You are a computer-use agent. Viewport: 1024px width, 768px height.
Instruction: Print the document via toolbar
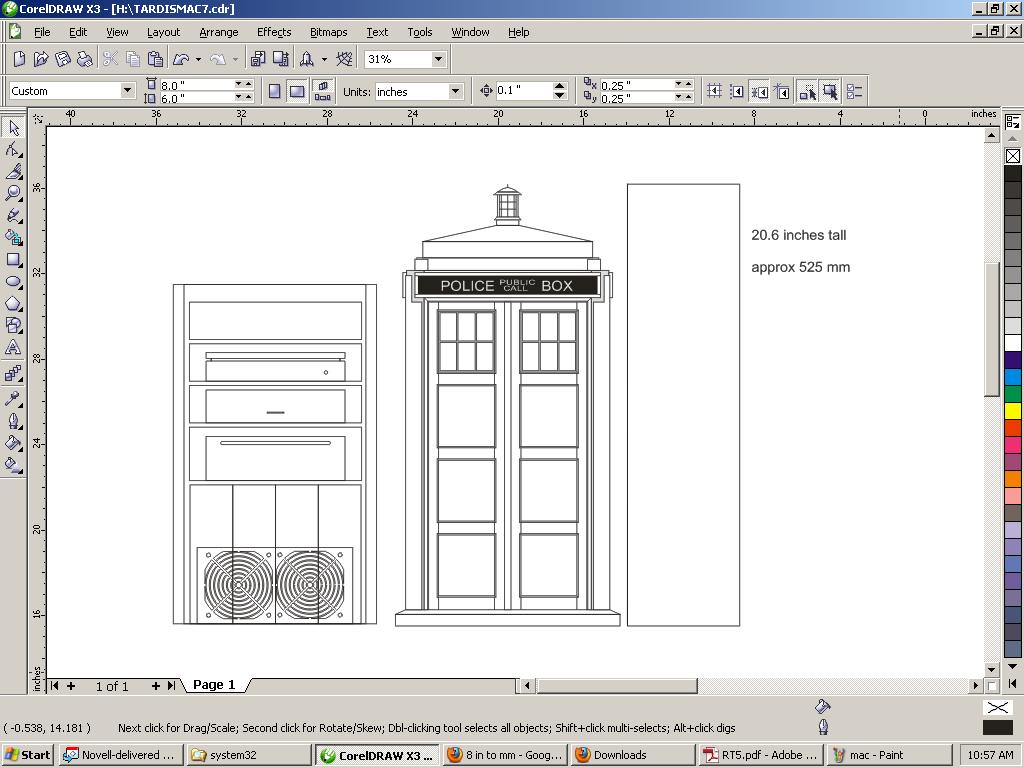point(84,59)
